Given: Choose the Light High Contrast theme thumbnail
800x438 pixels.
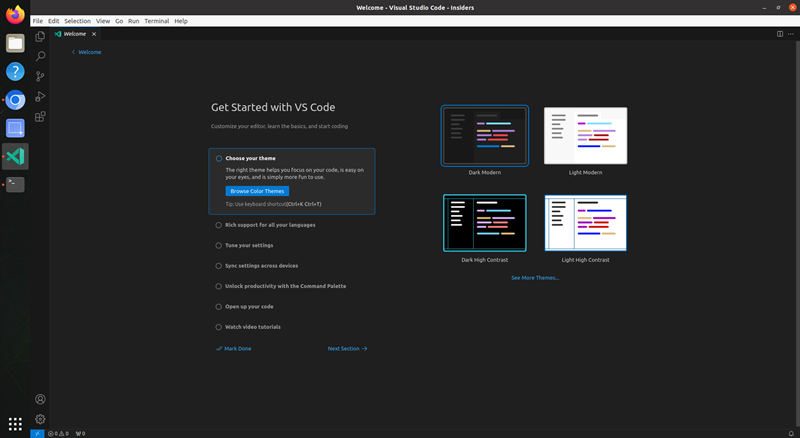Looking at the screenshot, I should tap(585, 223).
